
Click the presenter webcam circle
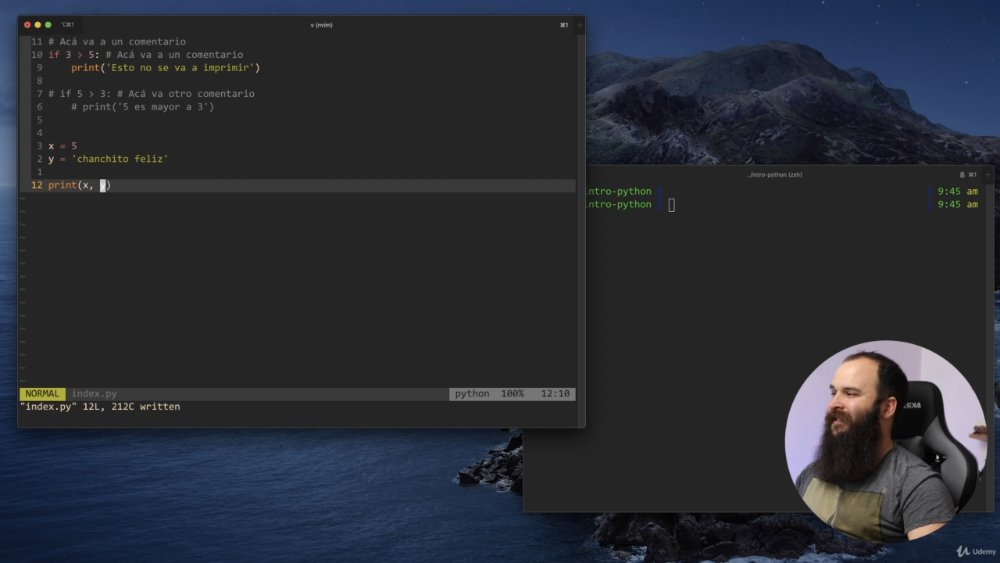(886, 441)
